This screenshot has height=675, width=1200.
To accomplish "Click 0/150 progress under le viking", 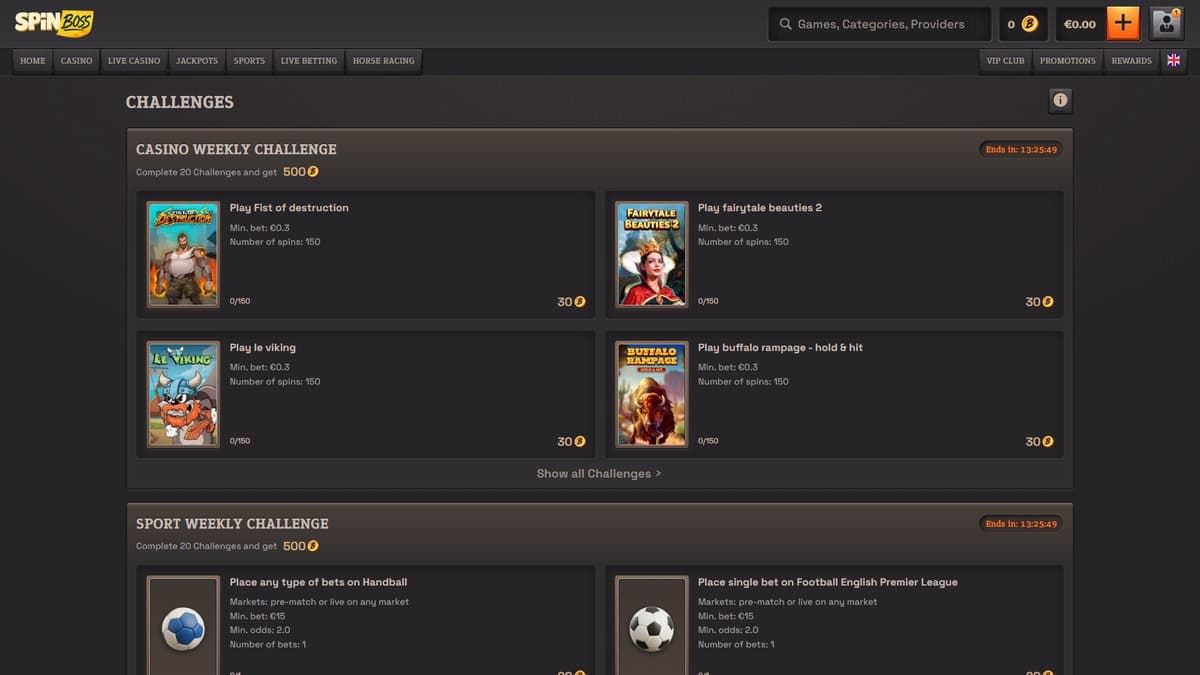I will tap(240, 441).
